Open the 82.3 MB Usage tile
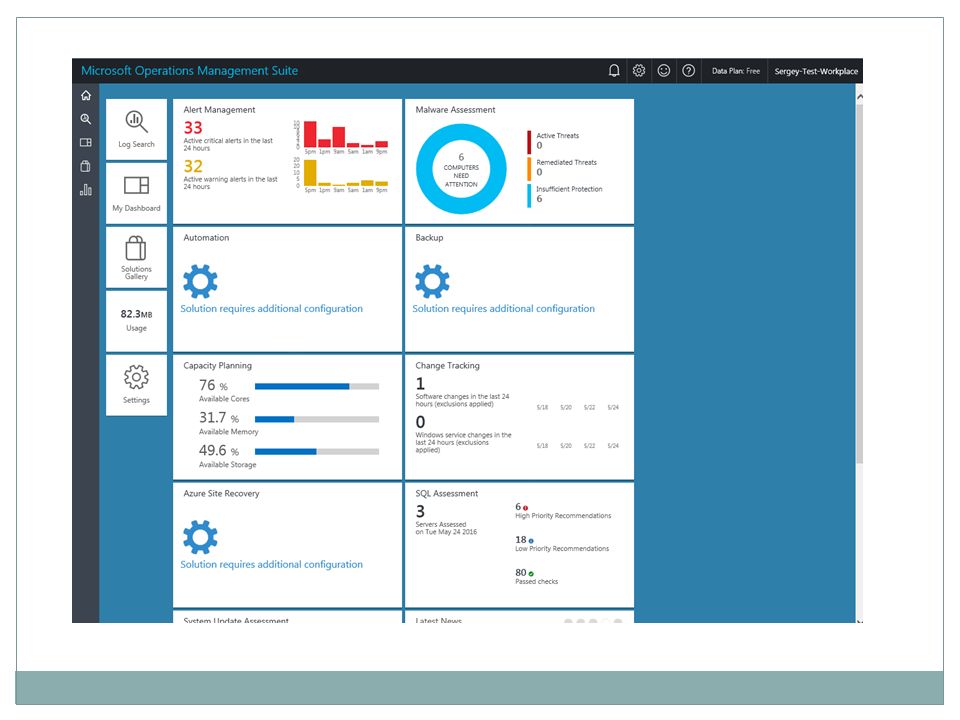This screenshot has height=720, width=960. tap(137, 321)
